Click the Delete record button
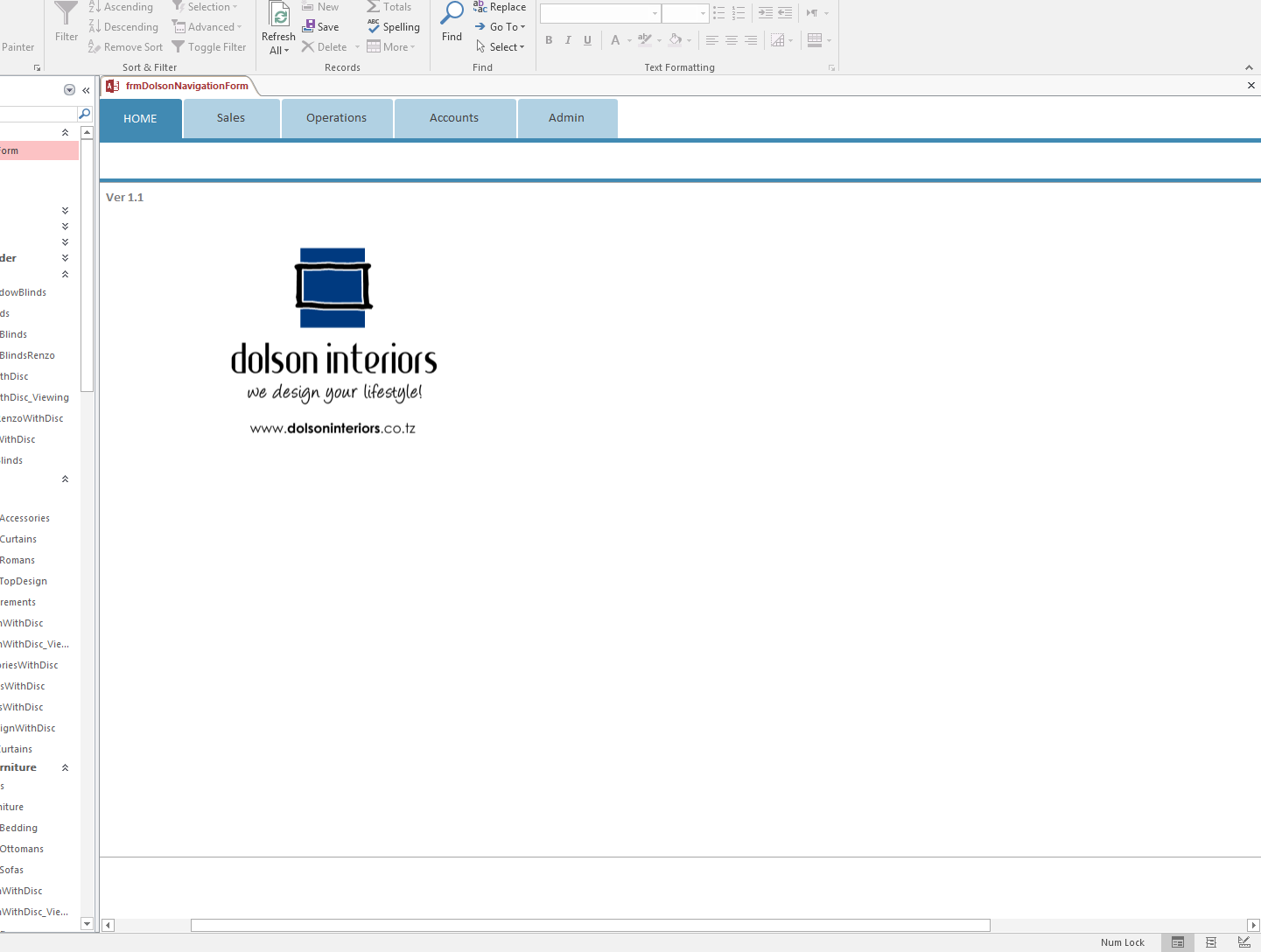Viewport: 1261px width, 952px height. point(325,47)
